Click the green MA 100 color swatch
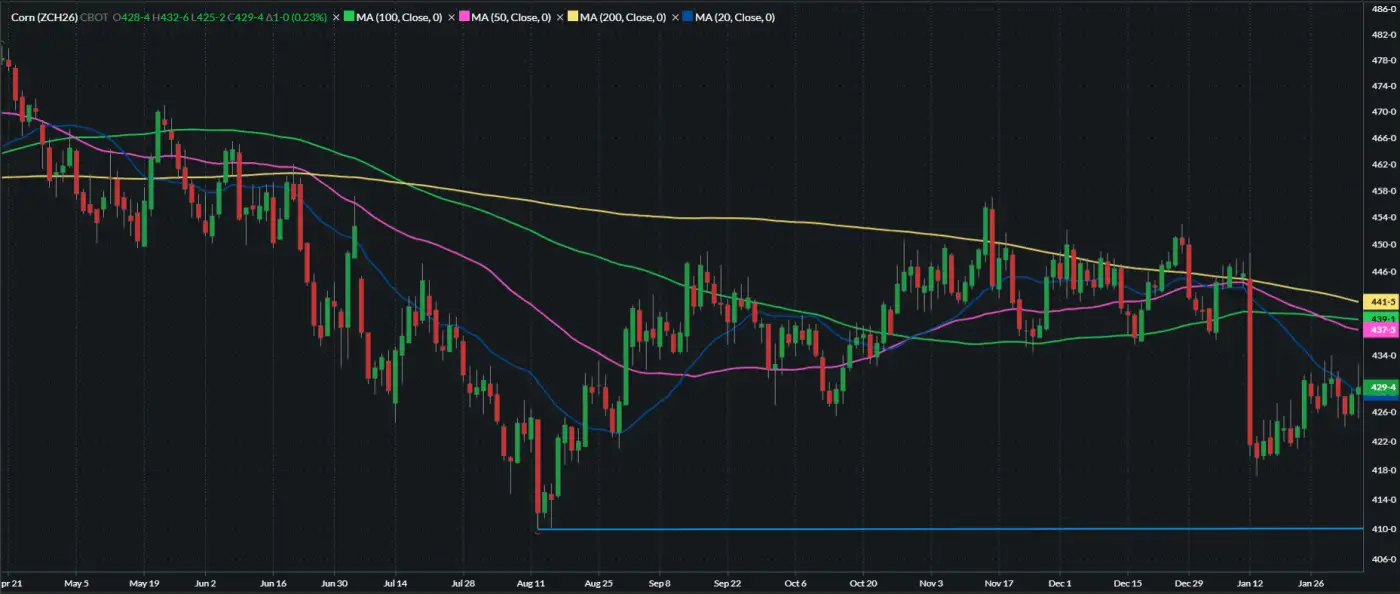The image size is (1400, 594). pyautogui.click(x=349, y=17)
